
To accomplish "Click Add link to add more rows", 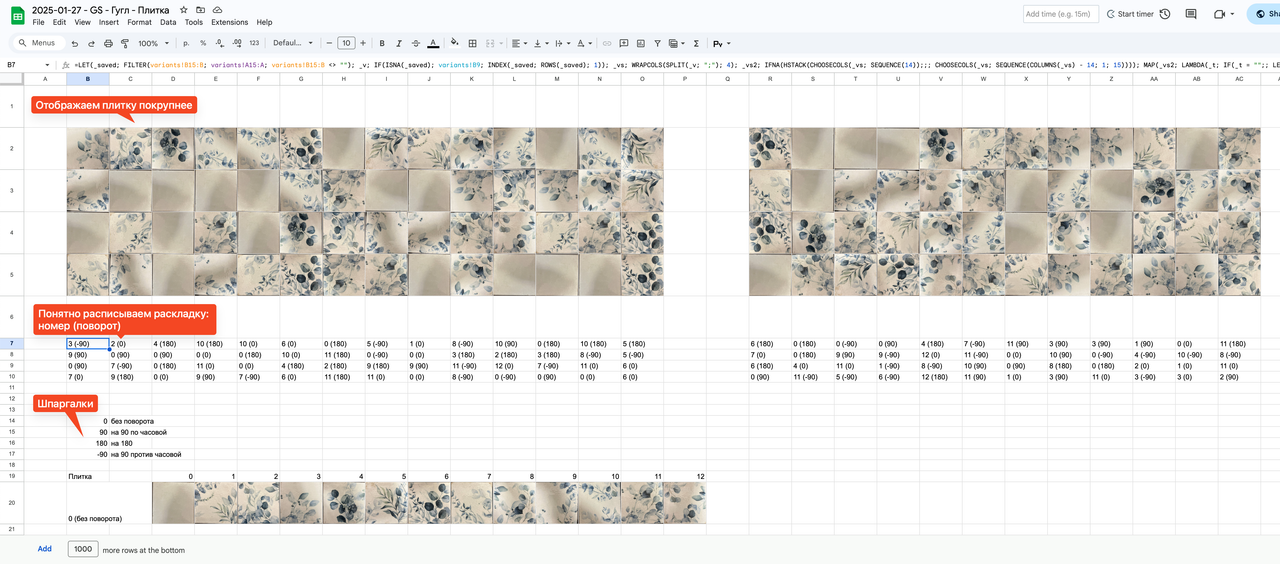I will [45, 549].
